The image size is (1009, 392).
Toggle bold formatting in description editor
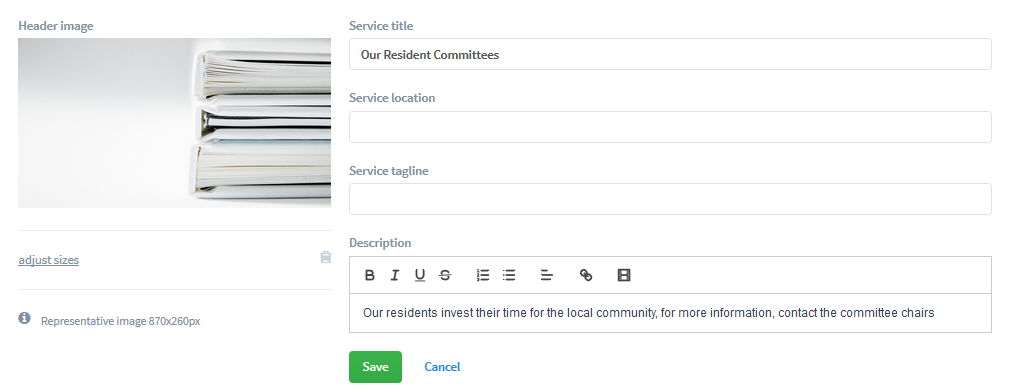(x=369, y=275)
